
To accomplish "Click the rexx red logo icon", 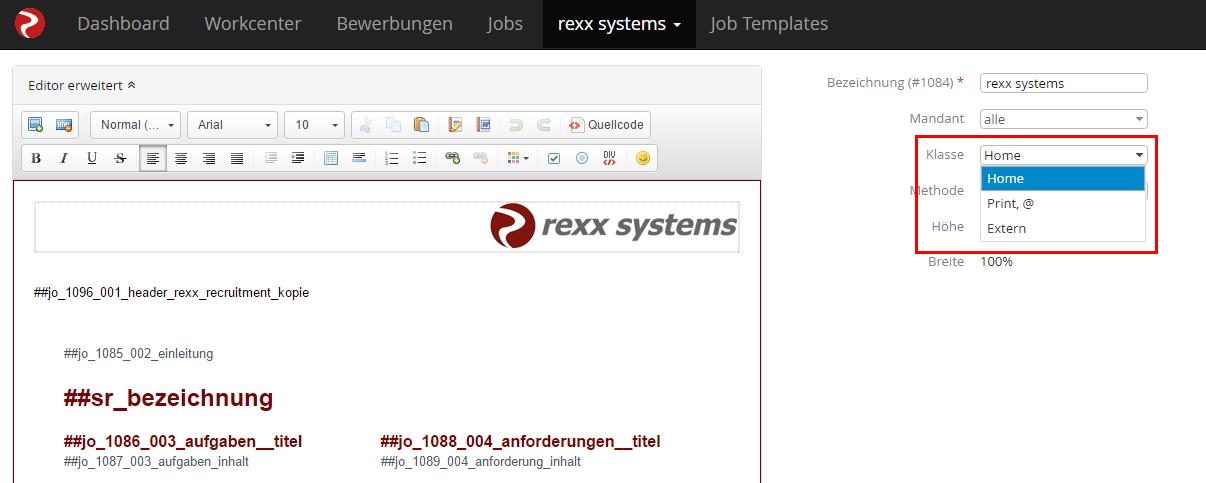I will coord(30,23).
